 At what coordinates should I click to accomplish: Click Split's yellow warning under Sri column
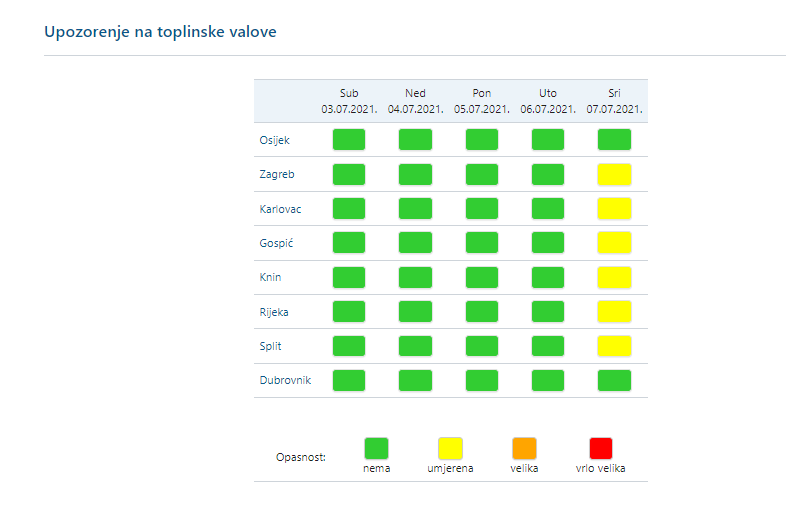pyautogui.click(x=614, y=346)
